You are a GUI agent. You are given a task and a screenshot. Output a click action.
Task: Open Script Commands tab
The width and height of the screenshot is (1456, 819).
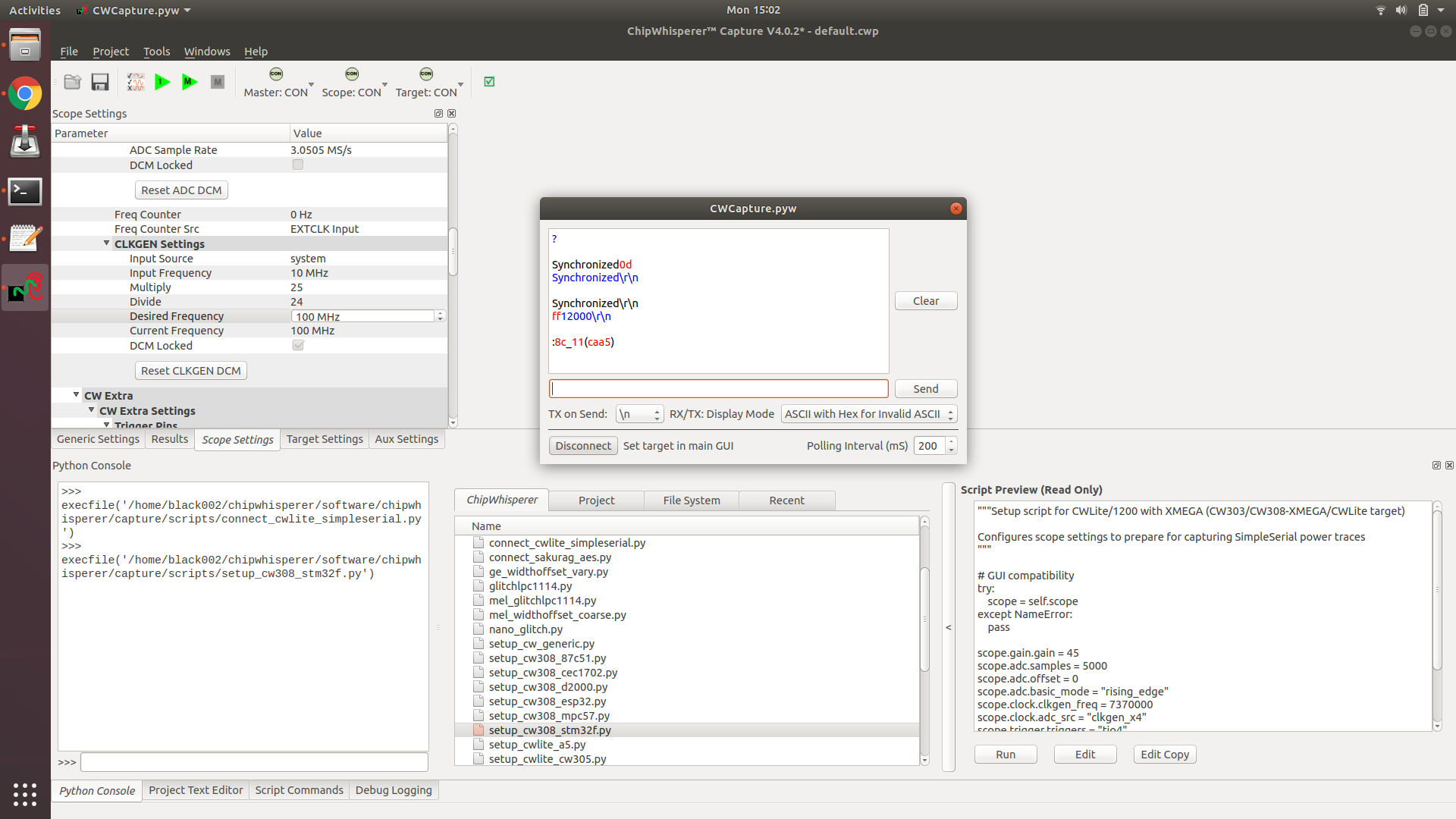pyautogui.click(x=299, y=790)
